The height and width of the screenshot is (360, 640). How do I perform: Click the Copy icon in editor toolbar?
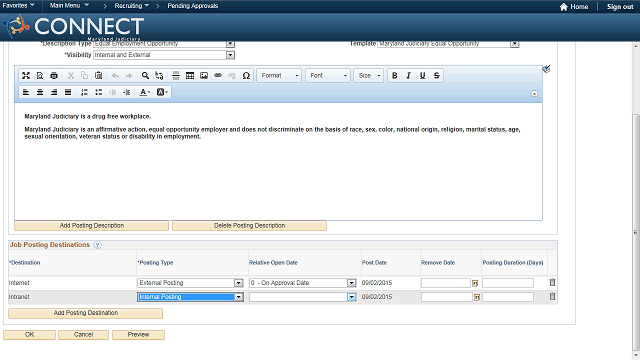tap(84, 76)
